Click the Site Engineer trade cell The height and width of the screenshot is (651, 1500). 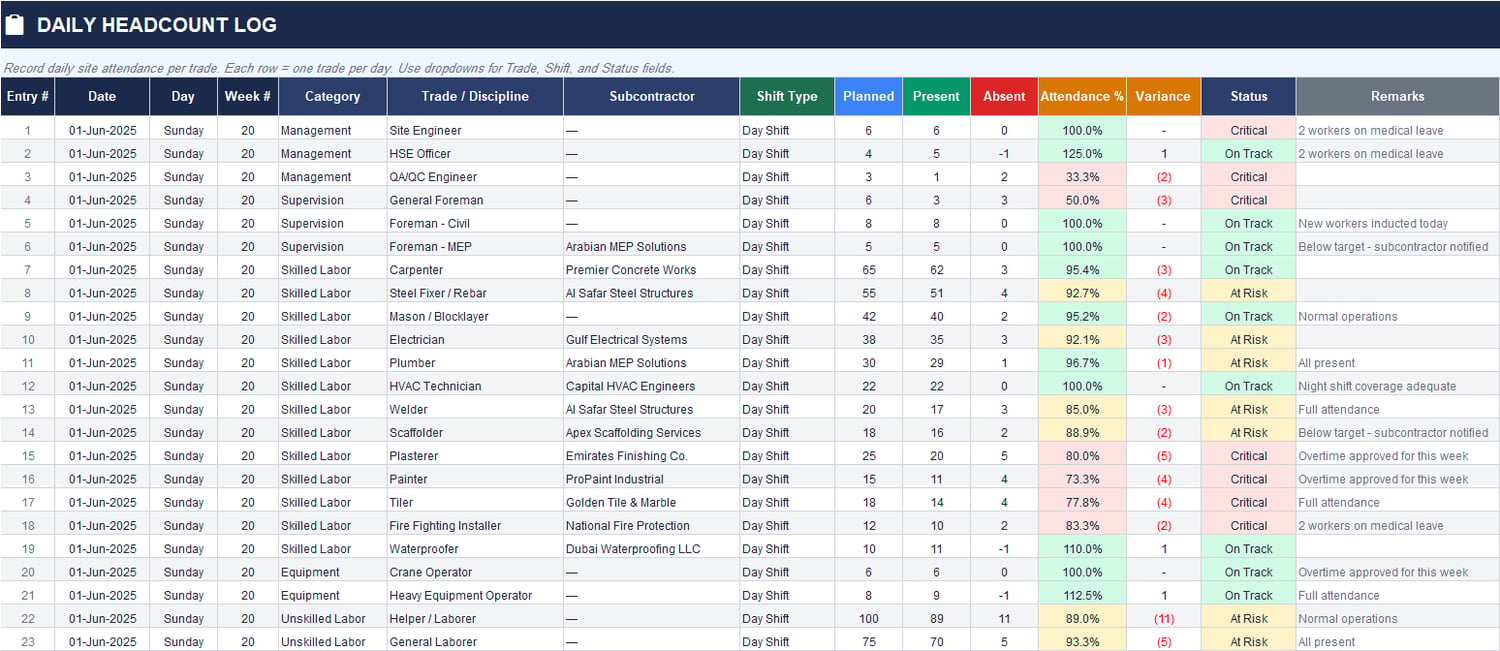[x=475, y=131]
